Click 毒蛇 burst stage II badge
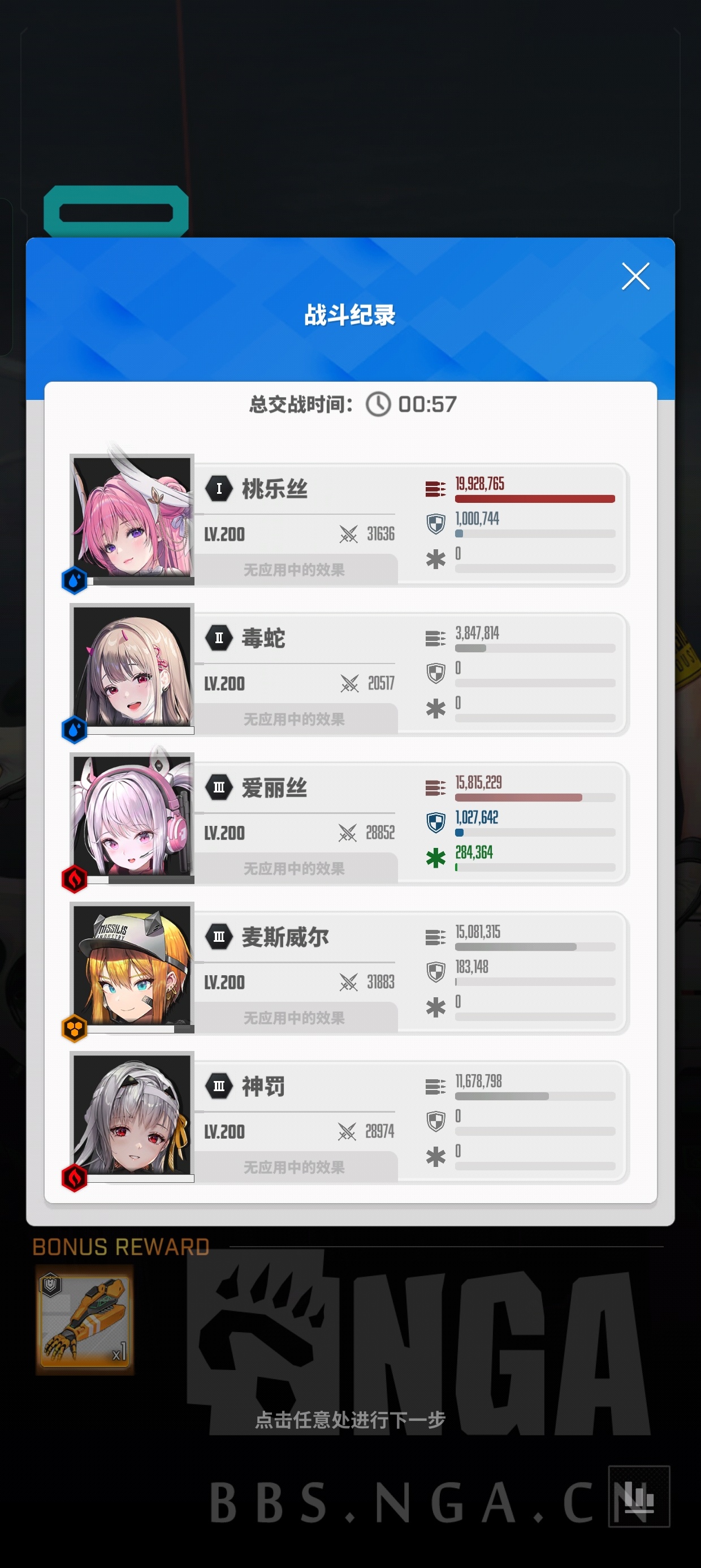 (x=219, y=638)
